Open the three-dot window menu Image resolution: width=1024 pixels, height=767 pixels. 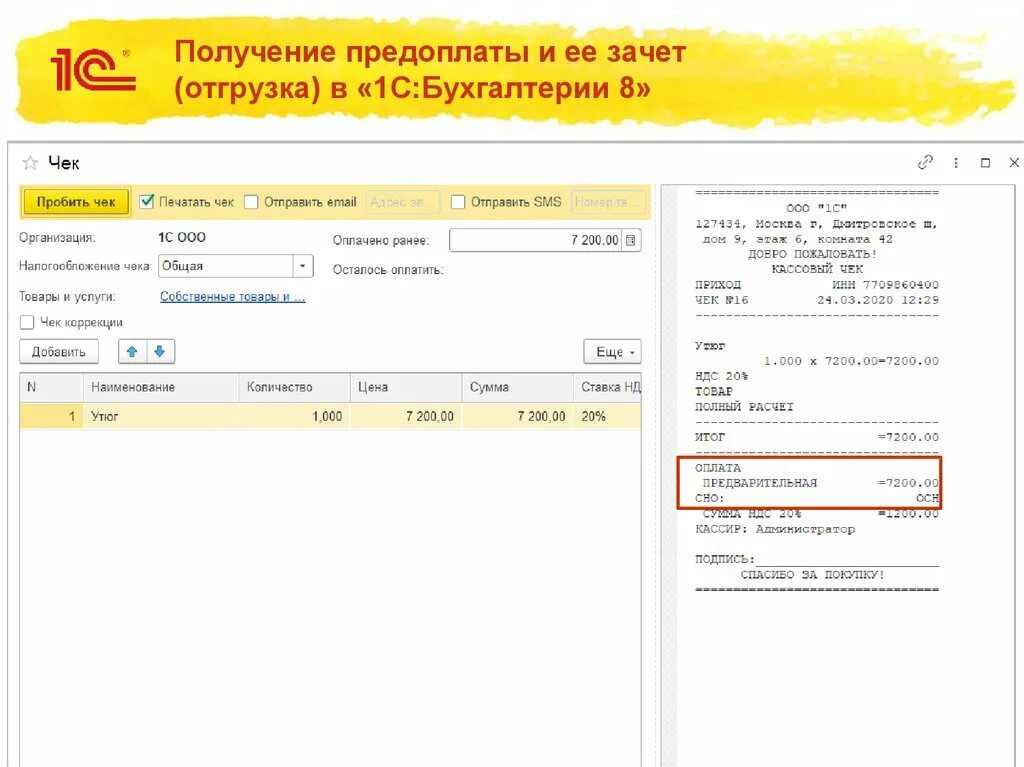coord(956,163)
